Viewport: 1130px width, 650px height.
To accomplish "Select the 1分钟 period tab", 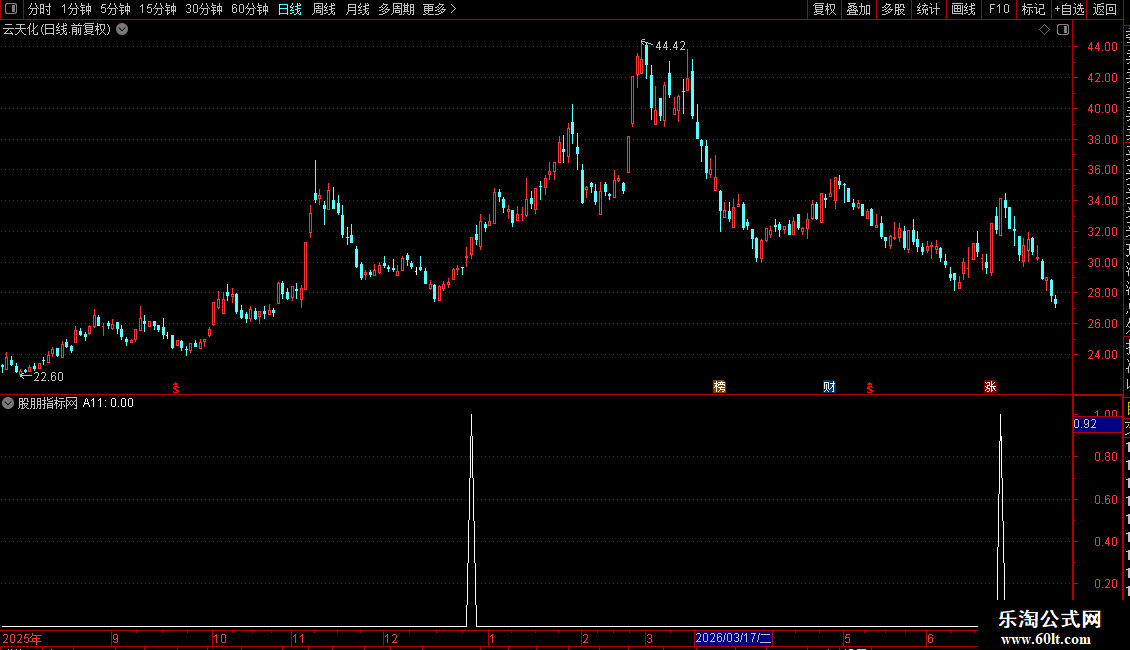I will (76, 9).
